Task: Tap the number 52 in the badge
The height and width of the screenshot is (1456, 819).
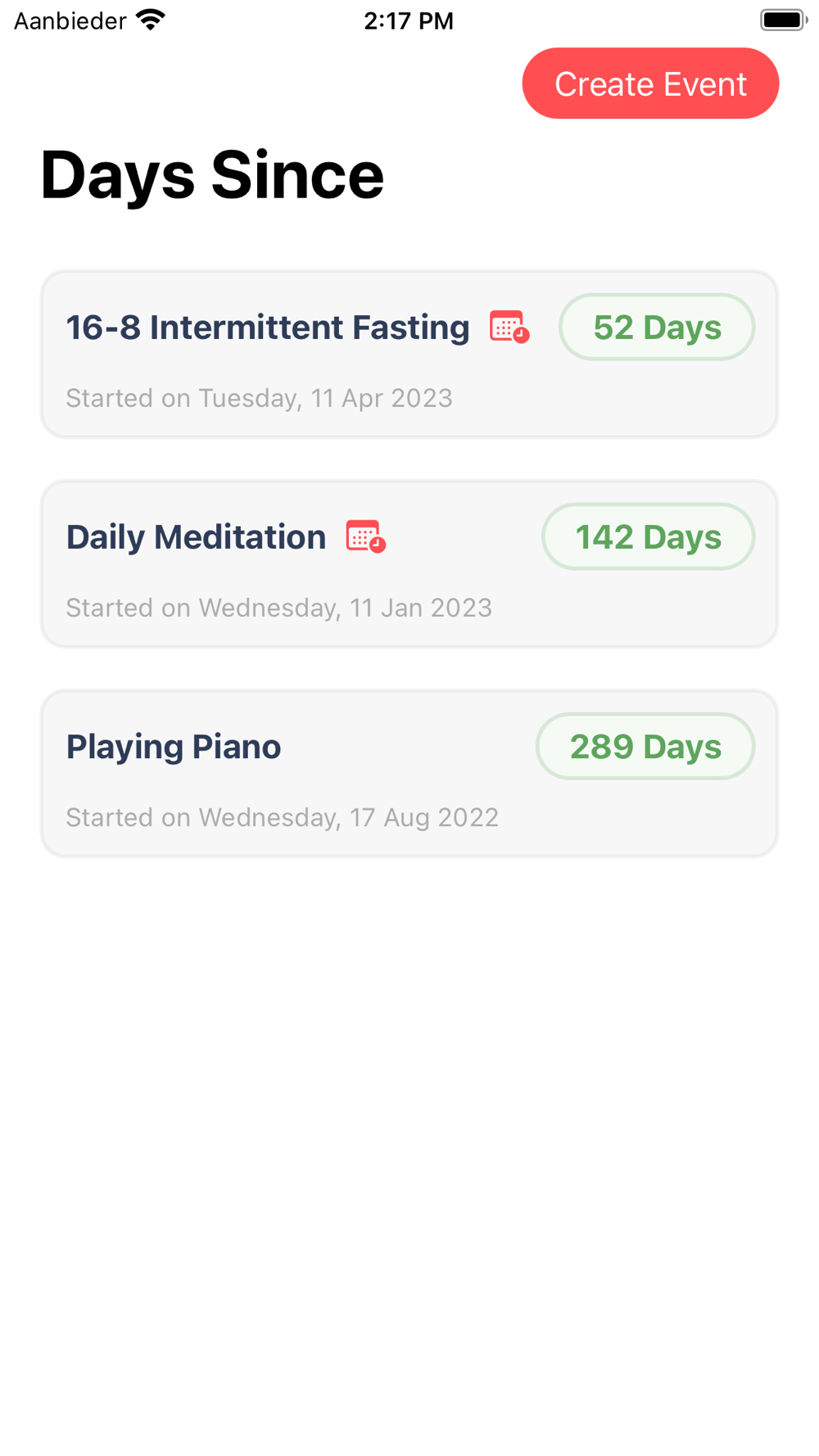Action: click(613, 328)
